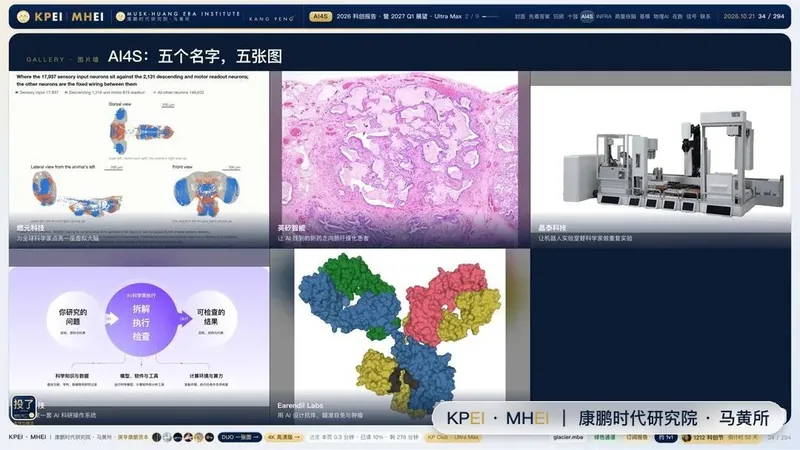Click the sixth avatar in the footer row
Viewport: 800px width, 450px height.
pyautogui.click(x=209, y=437)
